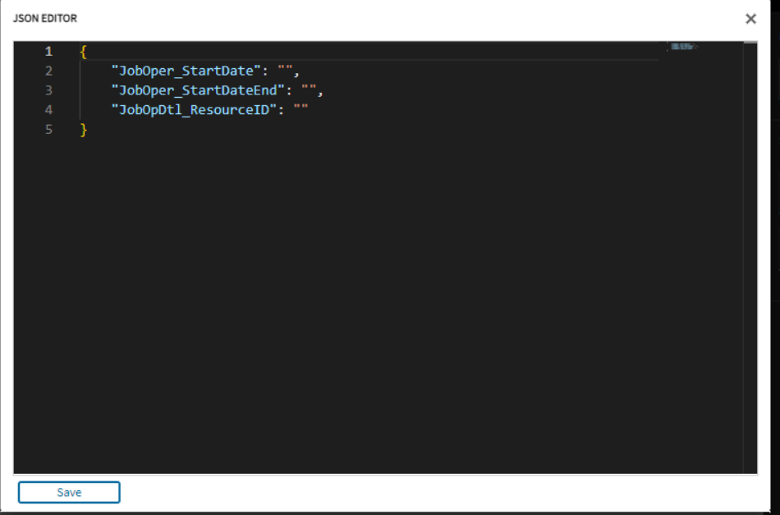Save the JSON changes
Viewport: 780px width, 515px height.
pyautogui.click(x=69, y=492)
